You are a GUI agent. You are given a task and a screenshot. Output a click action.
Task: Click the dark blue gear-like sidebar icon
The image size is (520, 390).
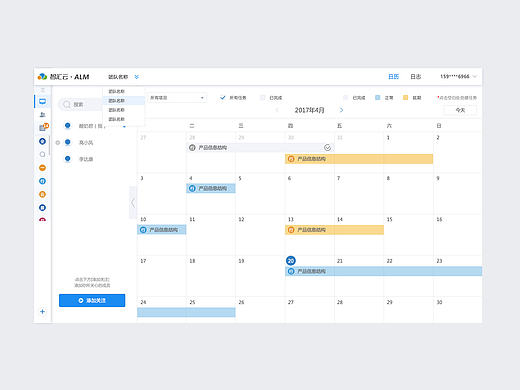[42, 141]
